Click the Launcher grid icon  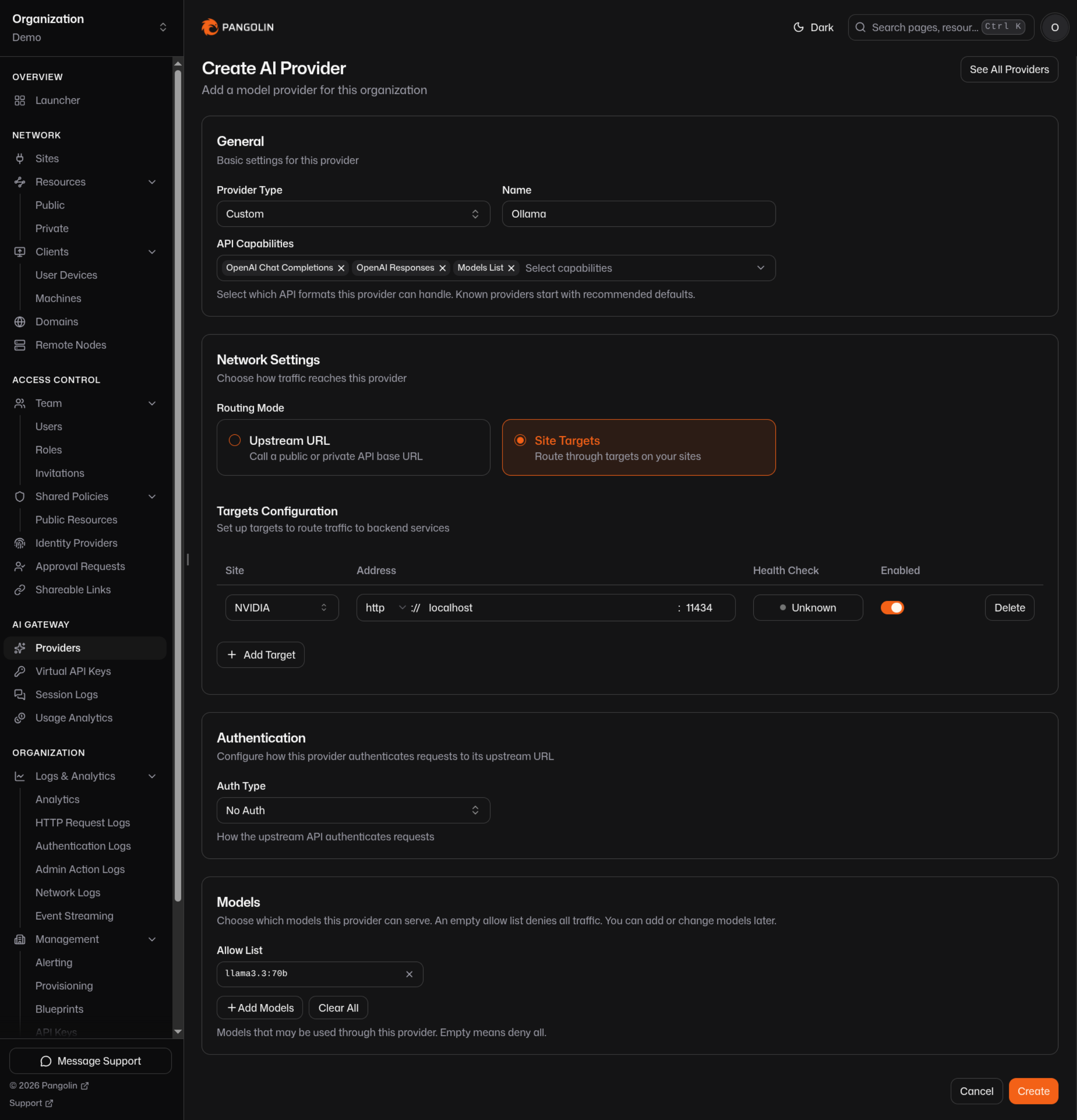tap(20, 100)
